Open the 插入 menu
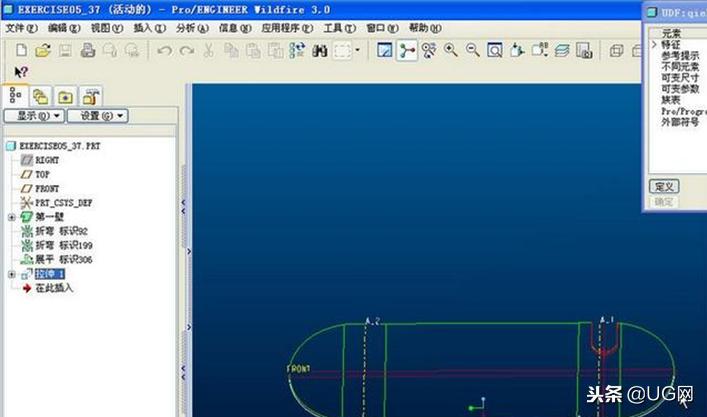Screen dimensions: 707x417 (x=149, y=28)
